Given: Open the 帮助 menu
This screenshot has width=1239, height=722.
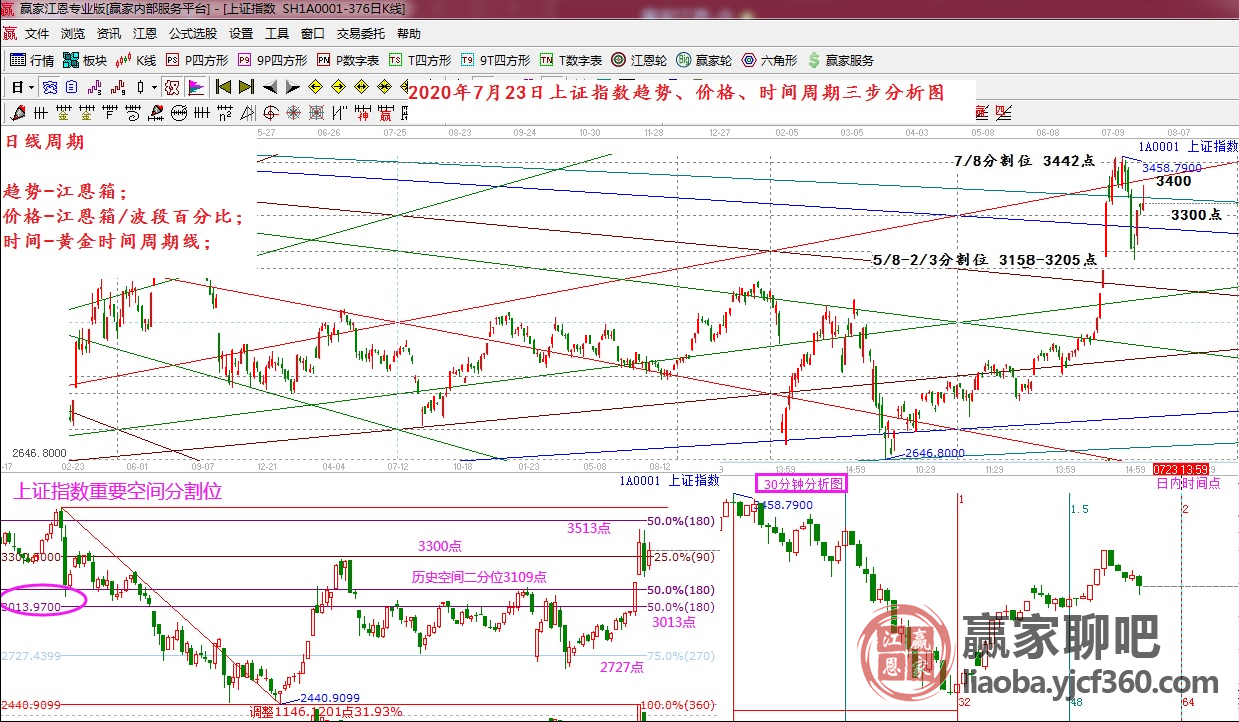Looking at the screenshot, I should point(409,33).
